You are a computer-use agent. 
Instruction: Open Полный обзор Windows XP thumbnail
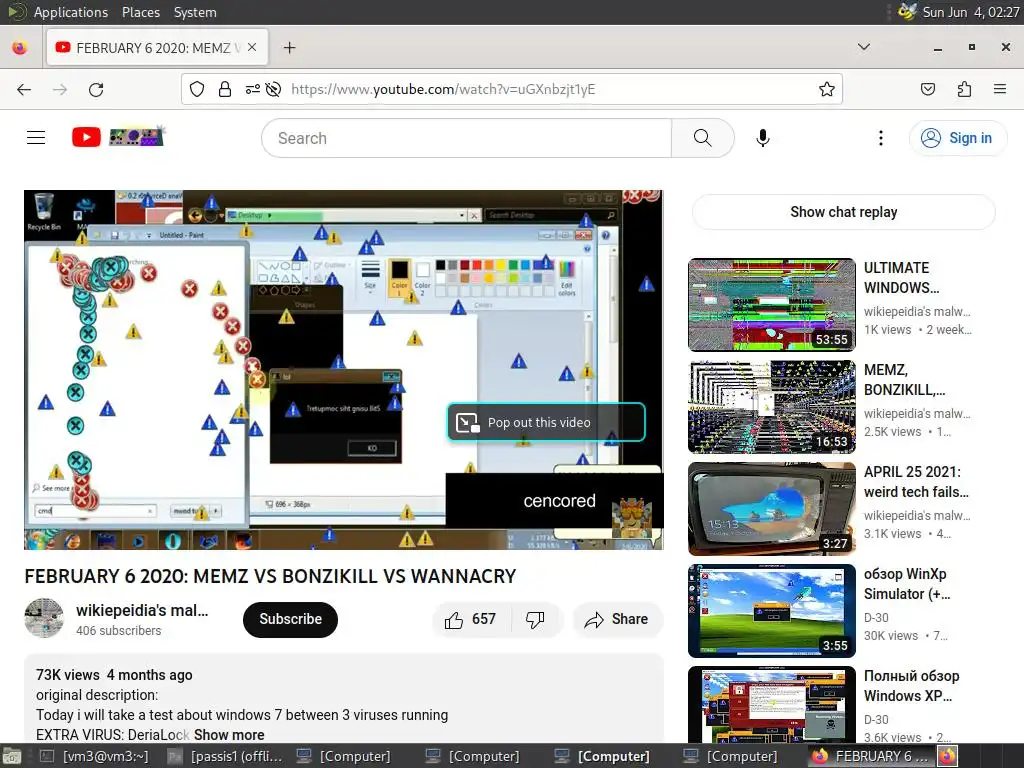click(x=771, y=705)
